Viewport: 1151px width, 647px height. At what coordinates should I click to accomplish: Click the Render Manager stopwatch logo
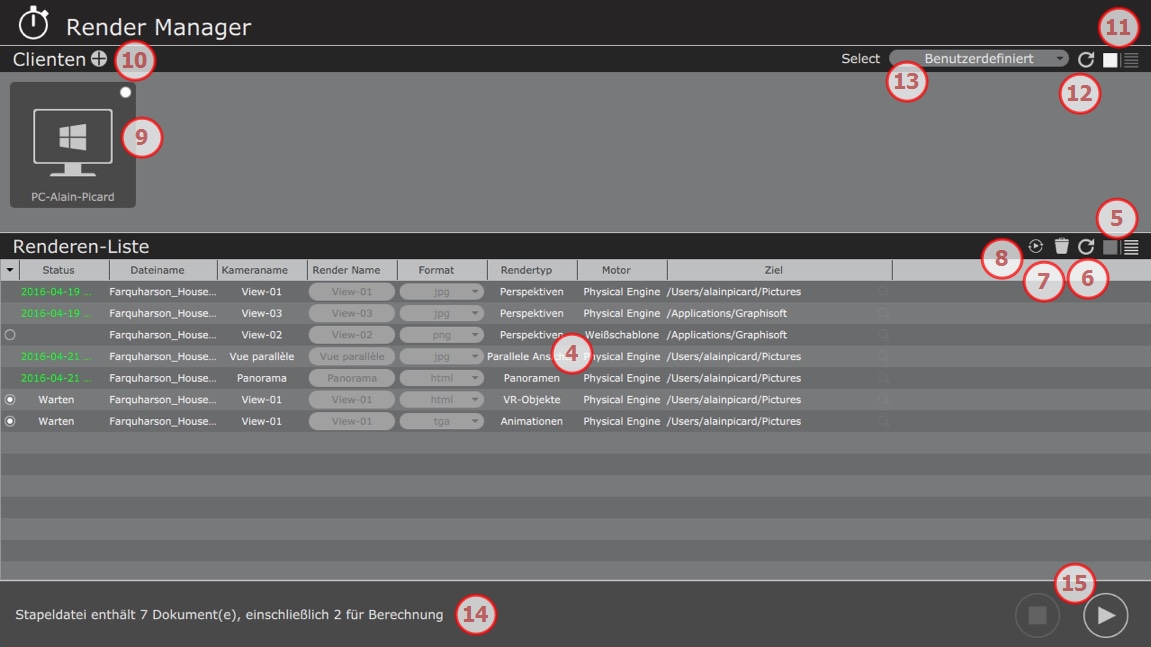[31, 25]
